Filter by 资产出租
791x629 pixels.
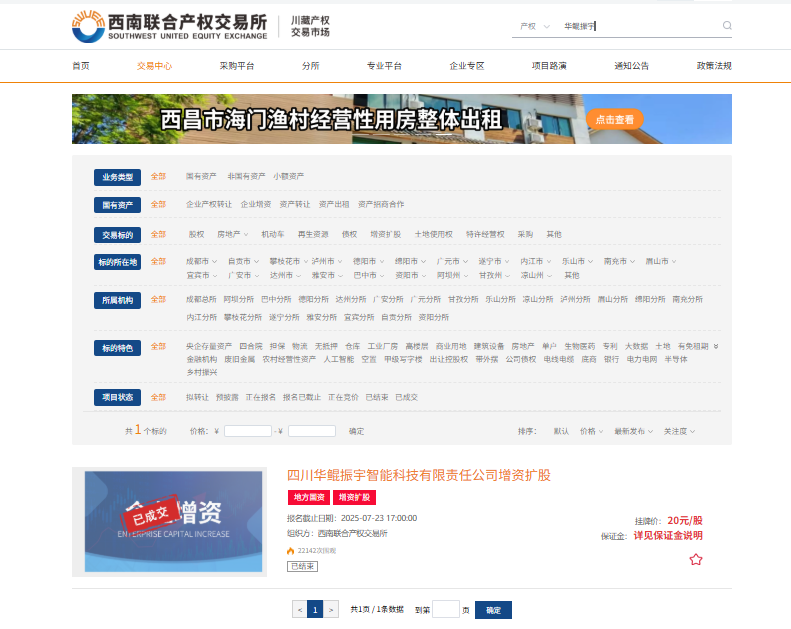[334, 204]
